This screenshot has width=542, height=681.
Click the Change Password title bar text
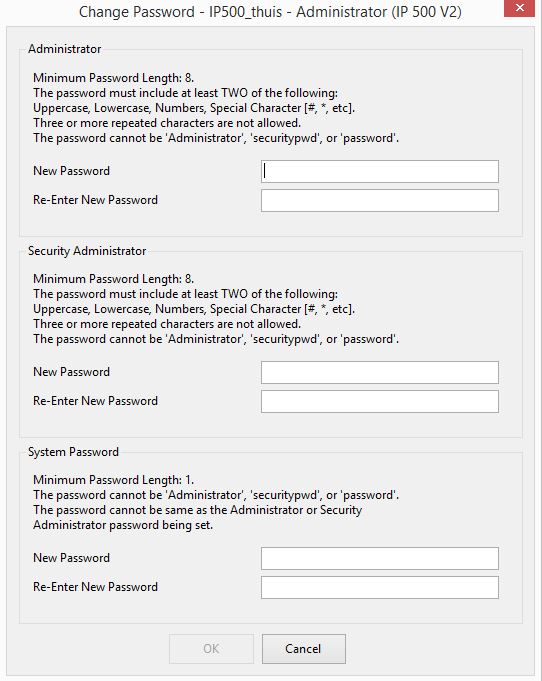(270, 12)
